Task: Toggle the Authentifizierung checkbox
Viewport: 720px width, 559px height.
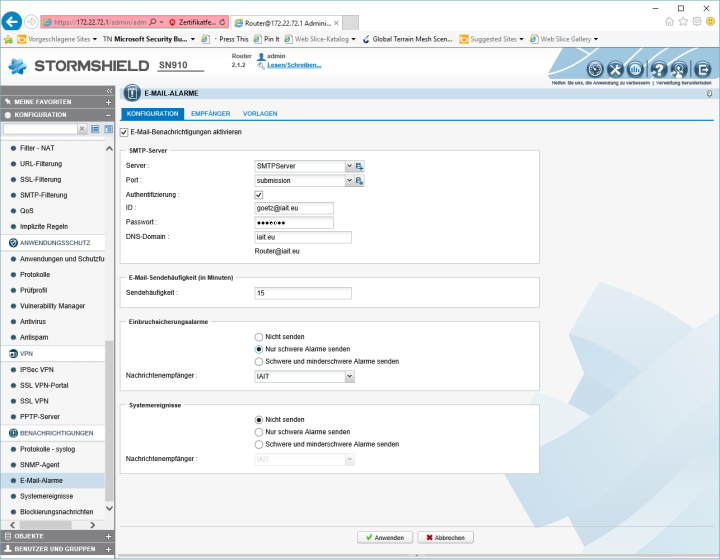Action: (259, 195)
